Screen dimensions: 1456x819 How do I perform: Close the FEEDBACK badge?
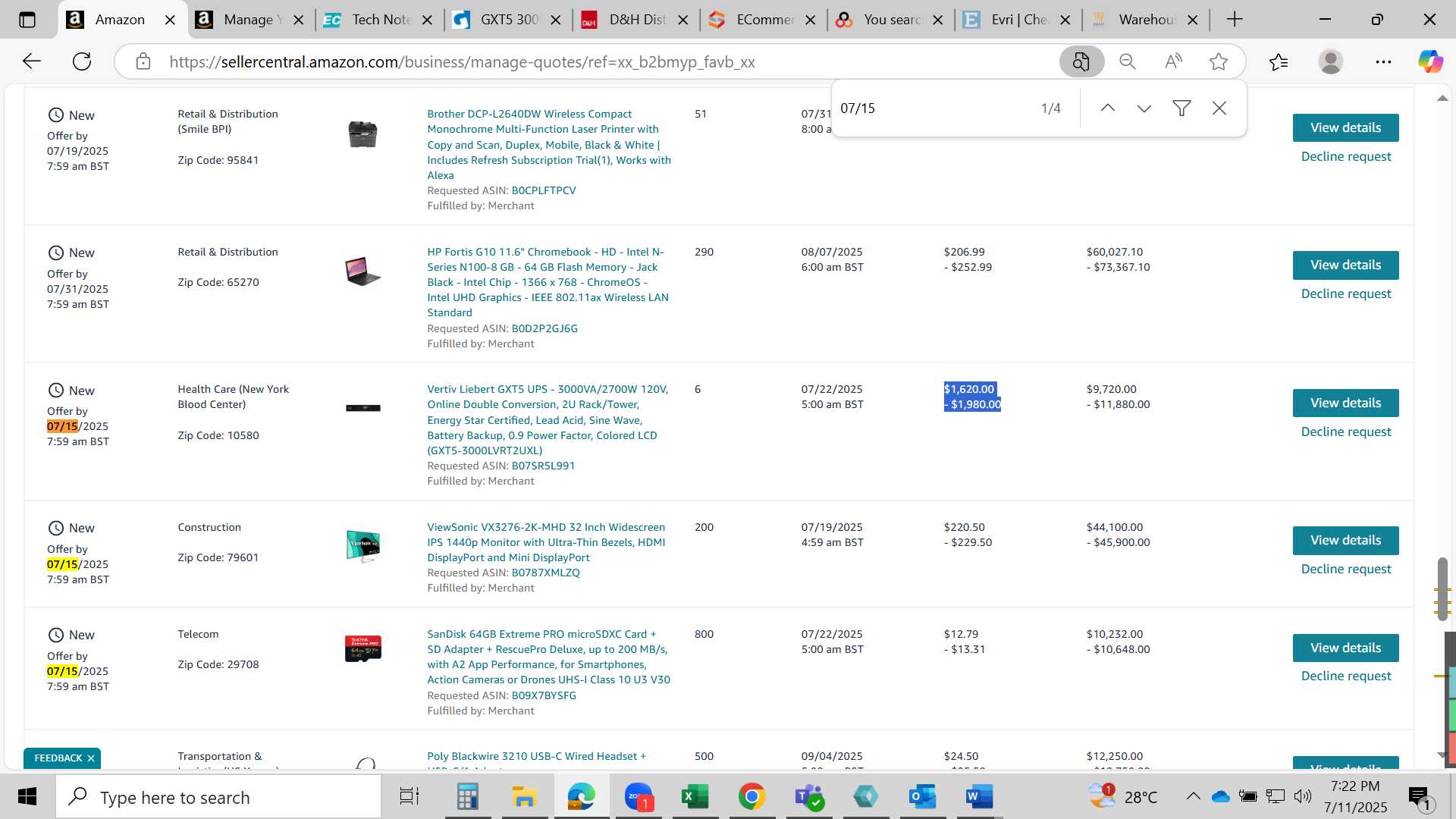(91, 758)
